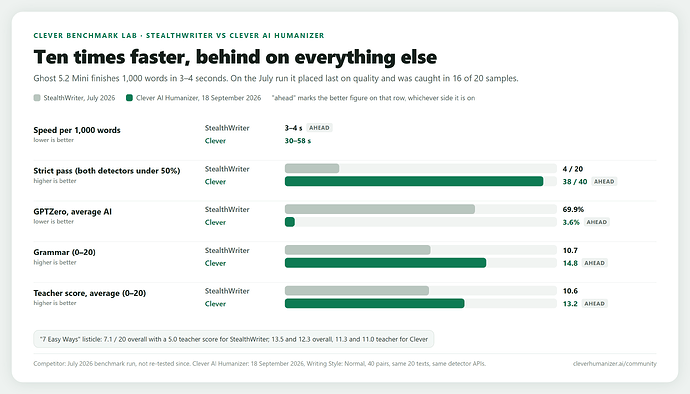The height and width of the screenshot is (394, 690).
Task: Click the AHEAD badge beside 13.2
Action: [x=595, y=303]
